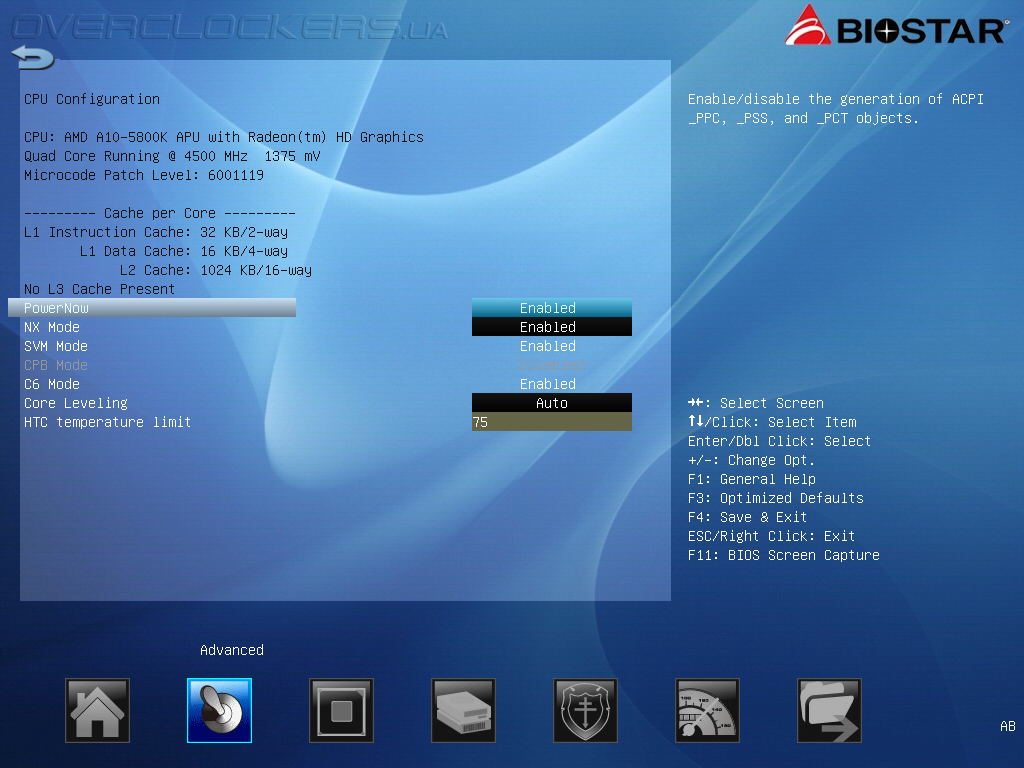Click the CPU Configuration heading
The height and width of the screenshot is (768, 1024).
point(92,99)
